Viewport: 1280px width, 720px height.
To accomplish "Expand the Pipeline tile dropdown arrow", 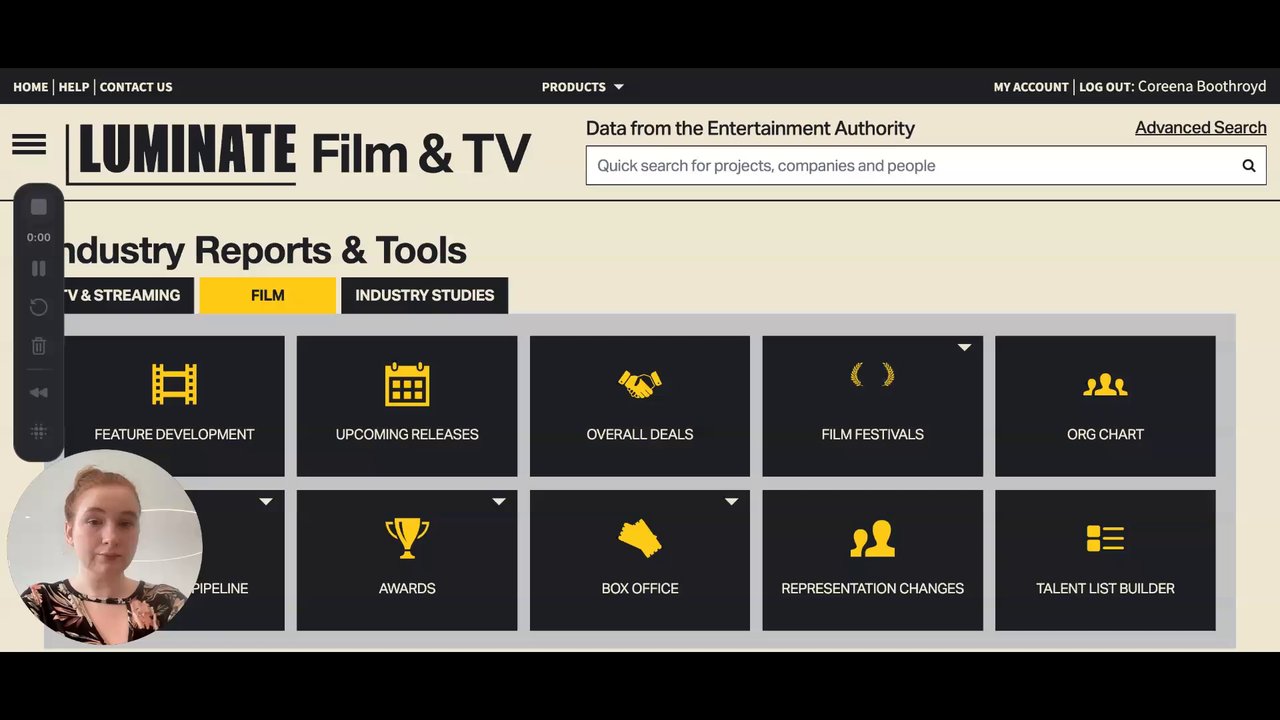I will click(x=266, y=502).
